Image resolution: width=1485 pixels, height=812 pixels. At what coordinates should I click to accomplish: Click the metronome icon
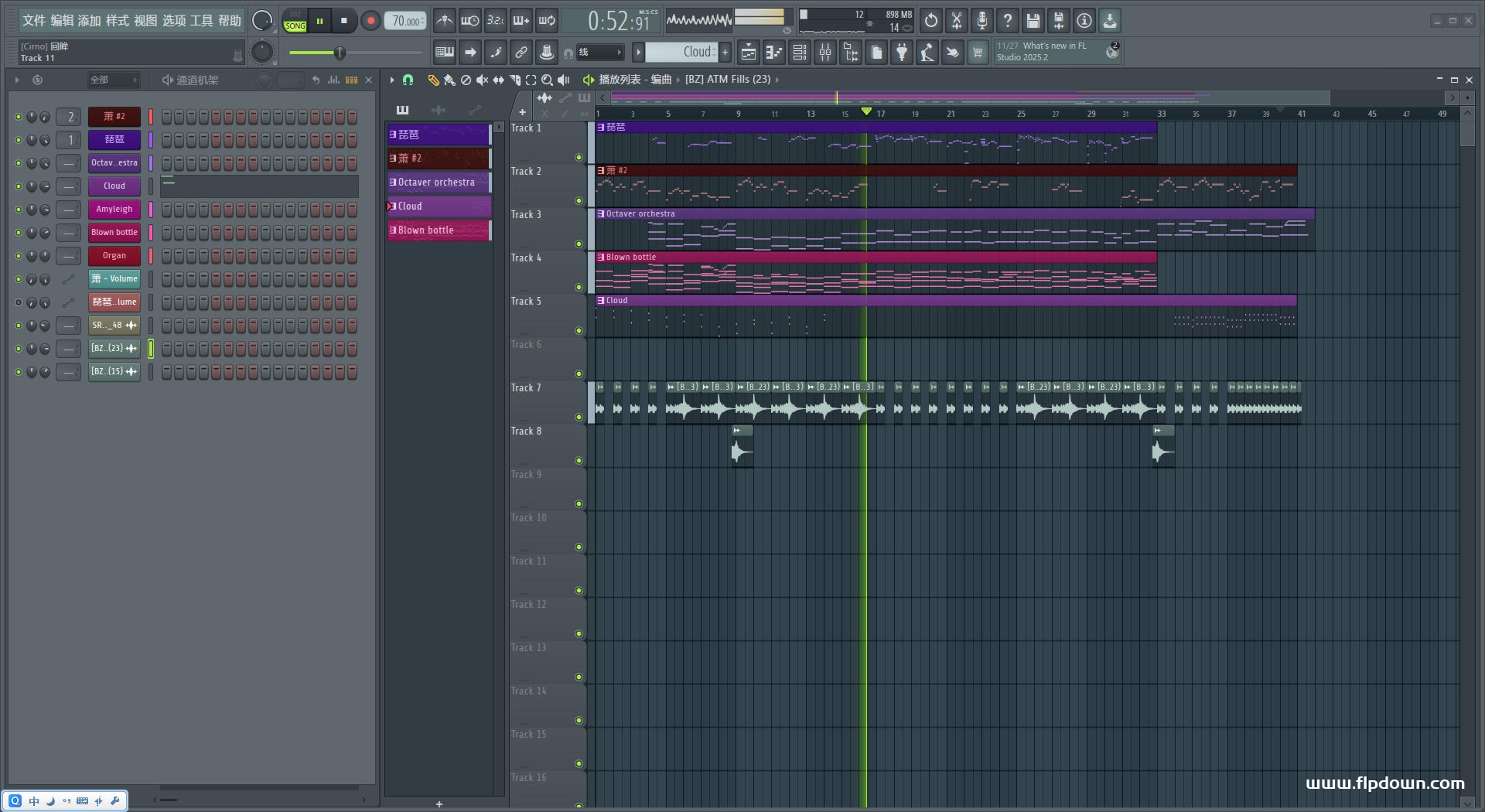[x=444, y=21]
